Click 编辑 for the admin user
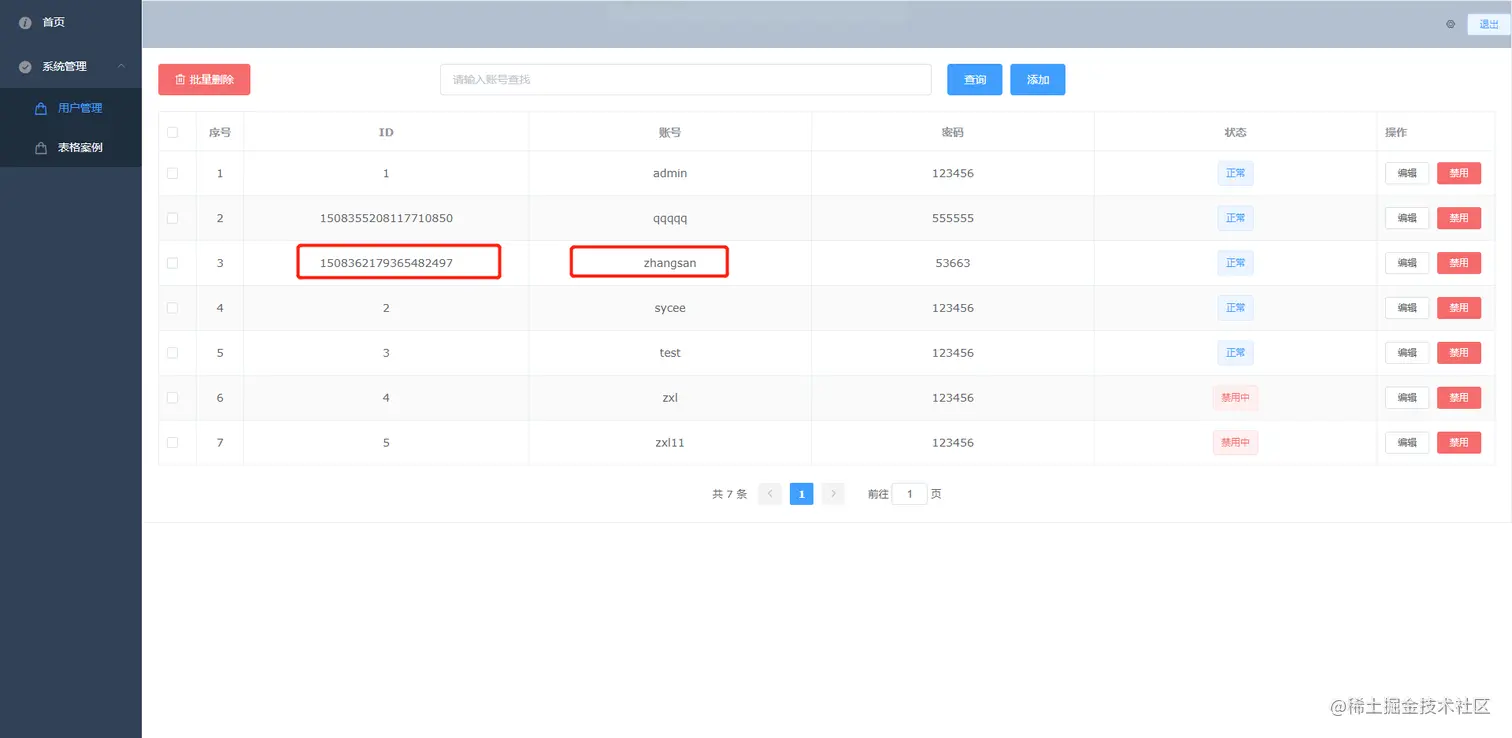The image size is (1512, 738). pyautogui.click(x=1407, y=173)
